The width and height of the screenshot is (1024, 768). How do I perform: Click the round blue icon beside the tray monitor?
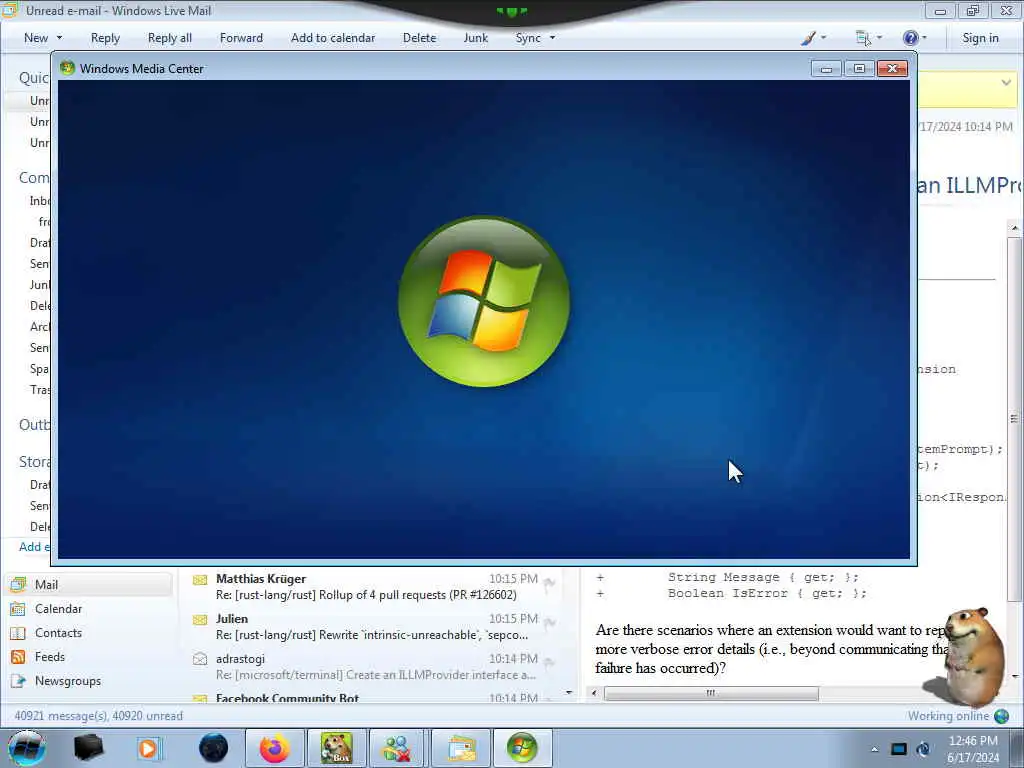click(x=923, y=749)
